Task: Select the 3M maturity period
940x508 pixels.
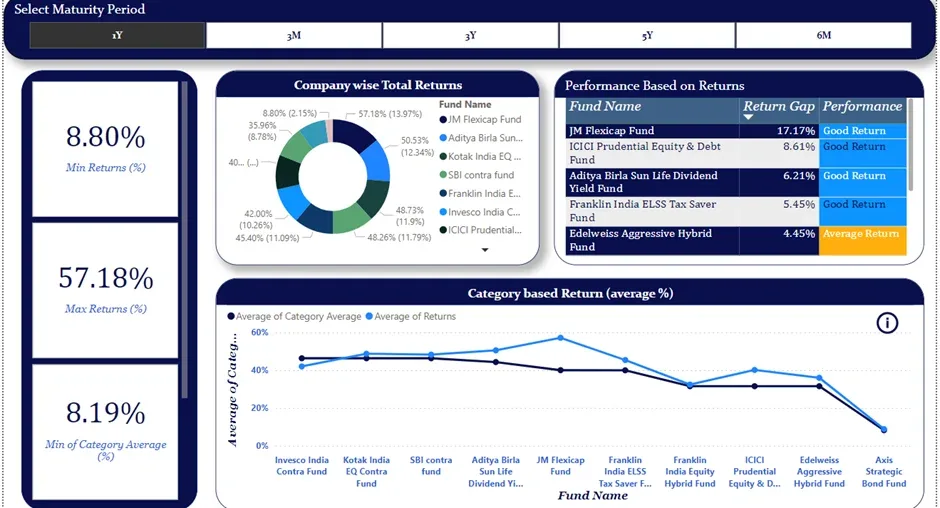Action: coord(294,35)
